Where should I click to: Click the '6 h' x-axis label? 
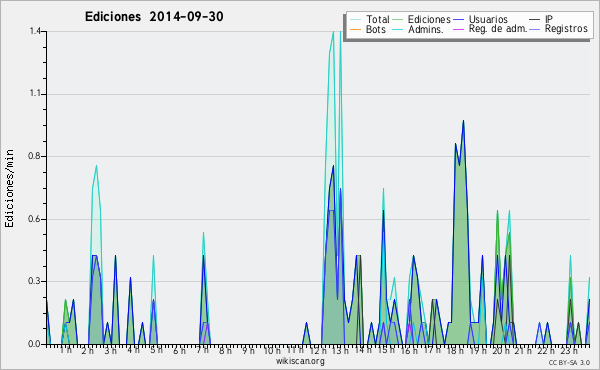pos(179,350)
